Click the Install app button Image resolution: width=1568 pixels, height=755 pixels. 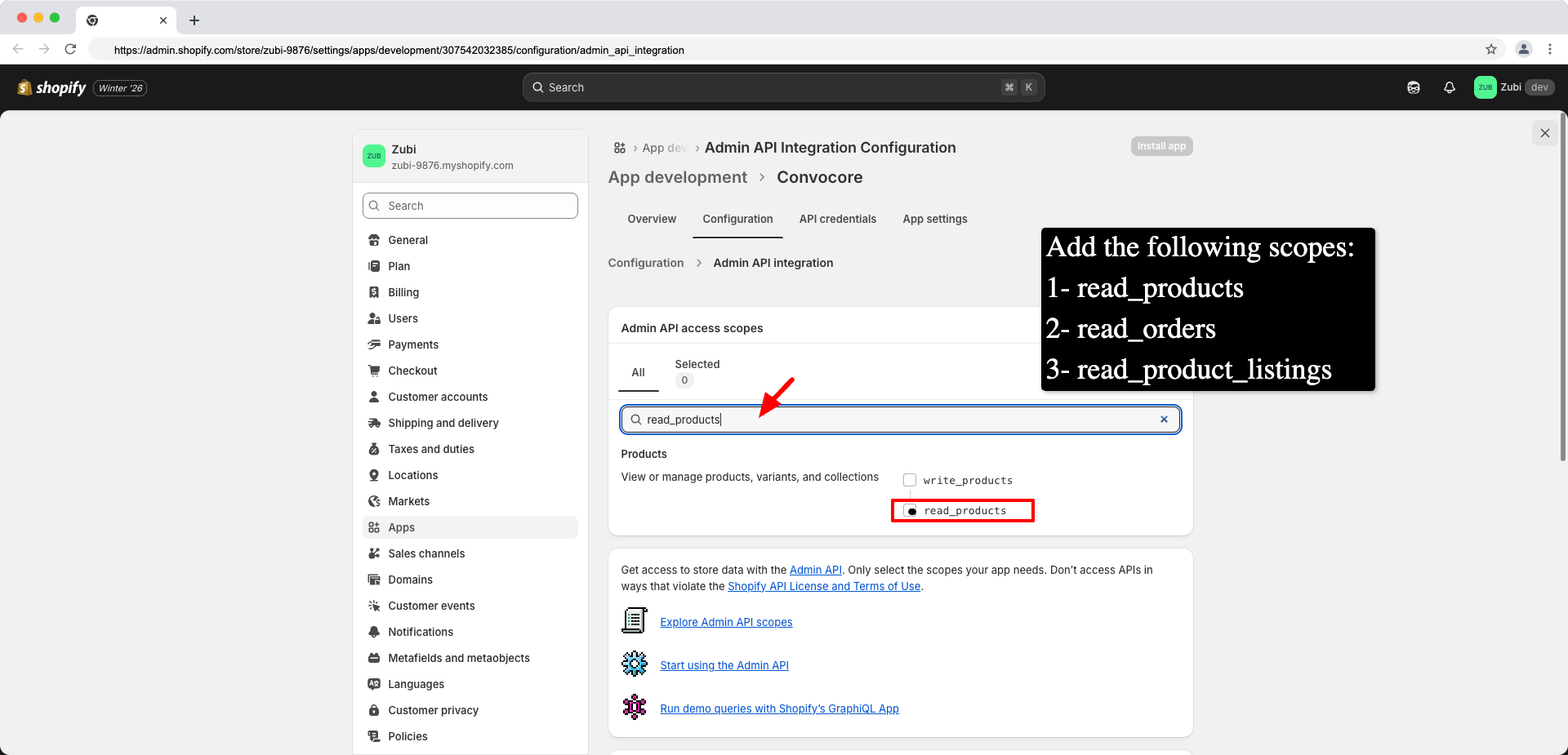1161,145
